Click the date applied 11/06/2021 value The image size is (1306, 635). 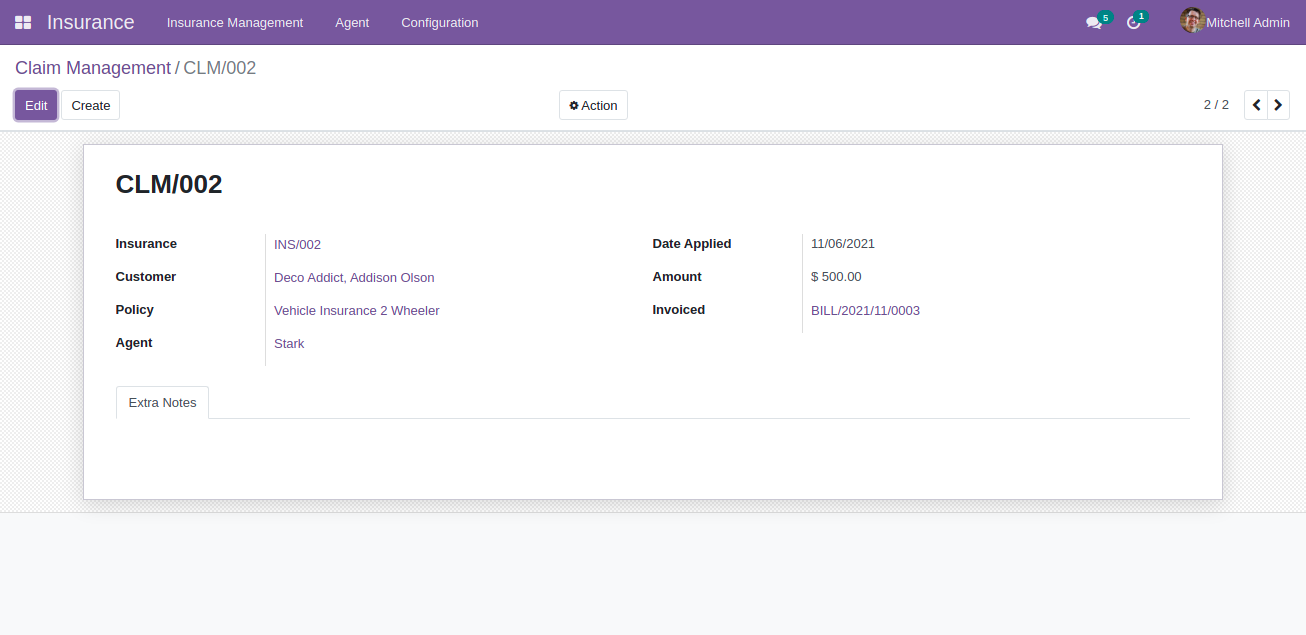843,243
